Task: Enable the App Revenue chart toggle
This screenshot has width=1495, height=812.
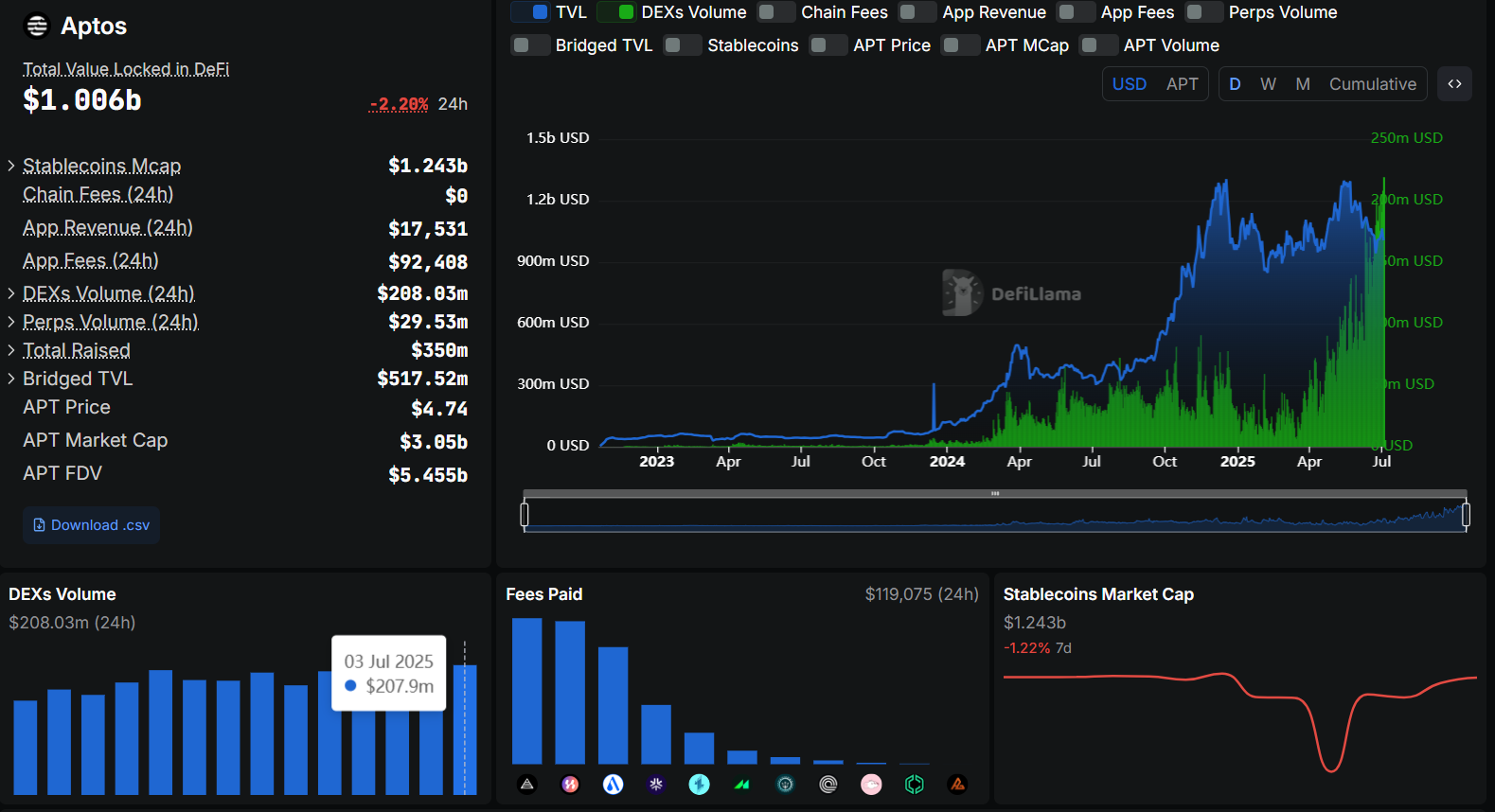Action: (917, 12)
